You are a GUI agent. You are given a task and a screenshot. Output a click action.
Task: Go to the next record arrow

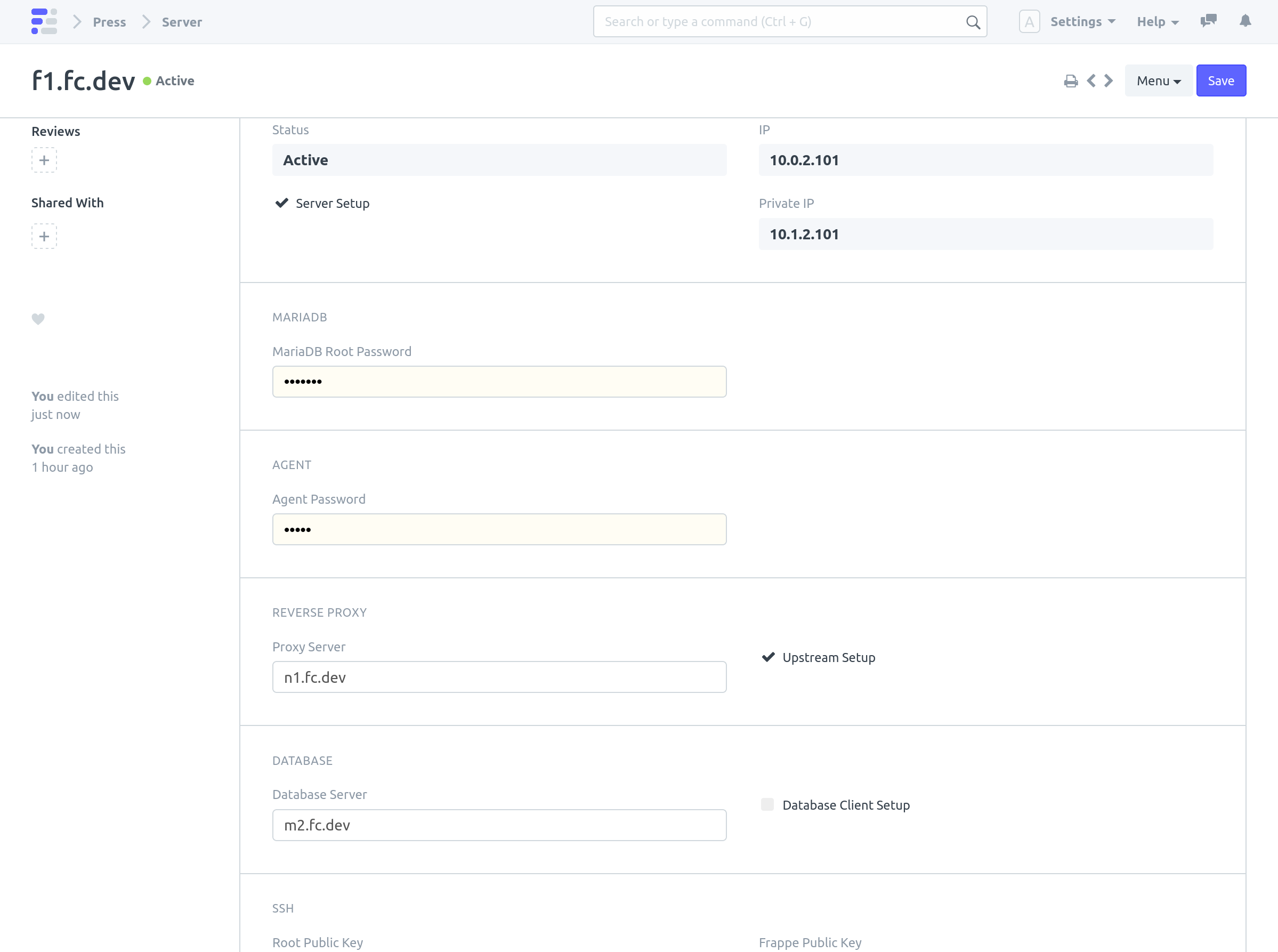tap(1109, 80)
